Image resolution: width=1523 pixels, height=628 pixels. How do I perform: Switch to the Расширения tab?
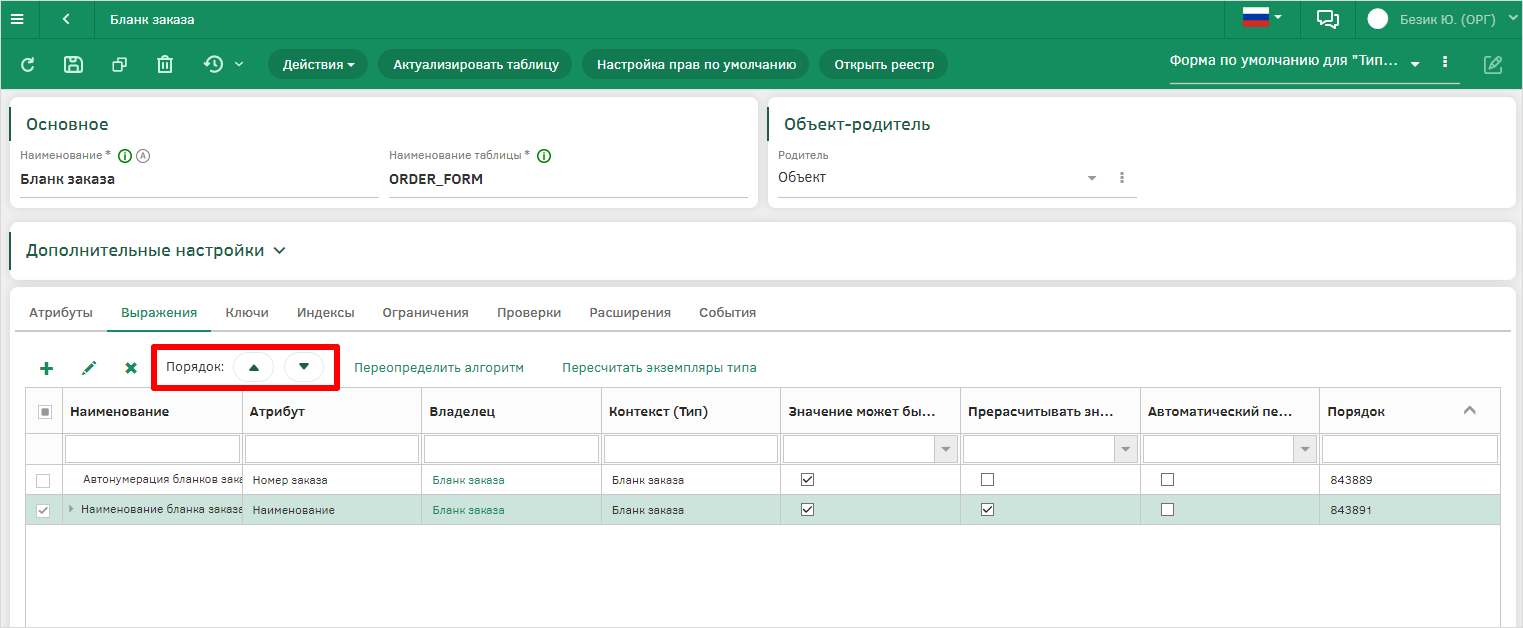(x=630, y=313)
